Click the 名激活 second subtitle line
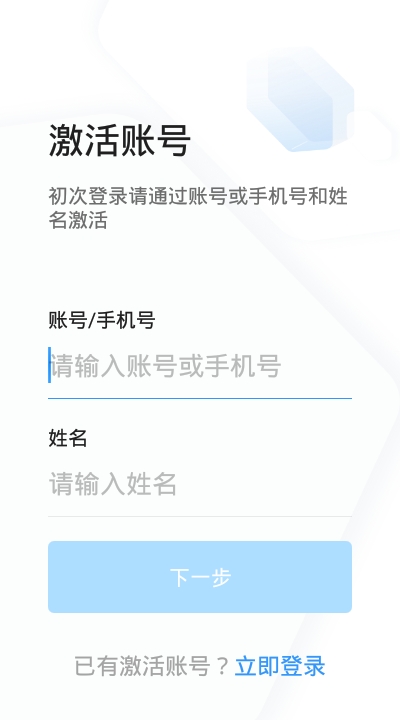 78,220
